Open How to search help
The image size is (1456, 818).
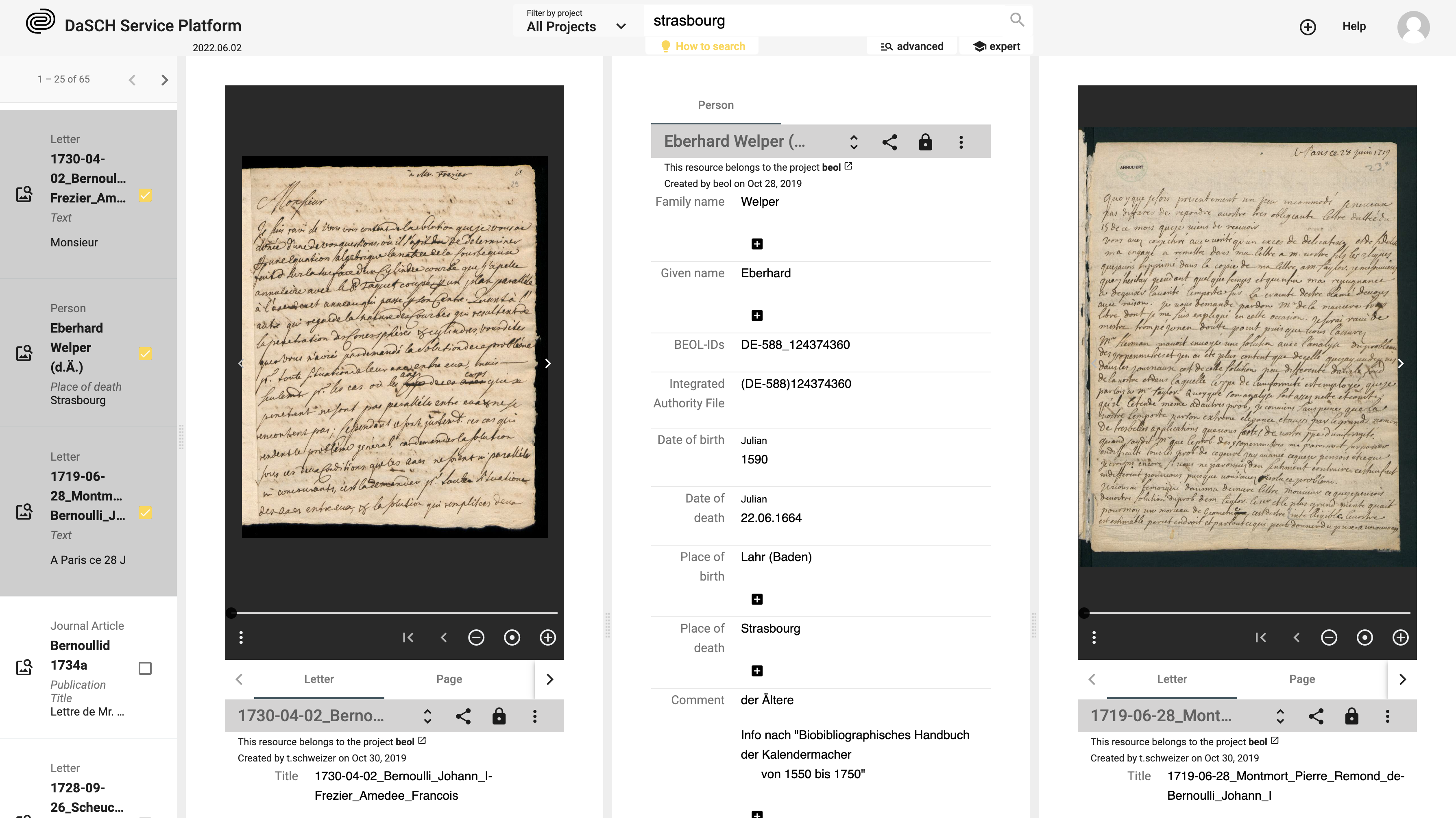(702, 46)
